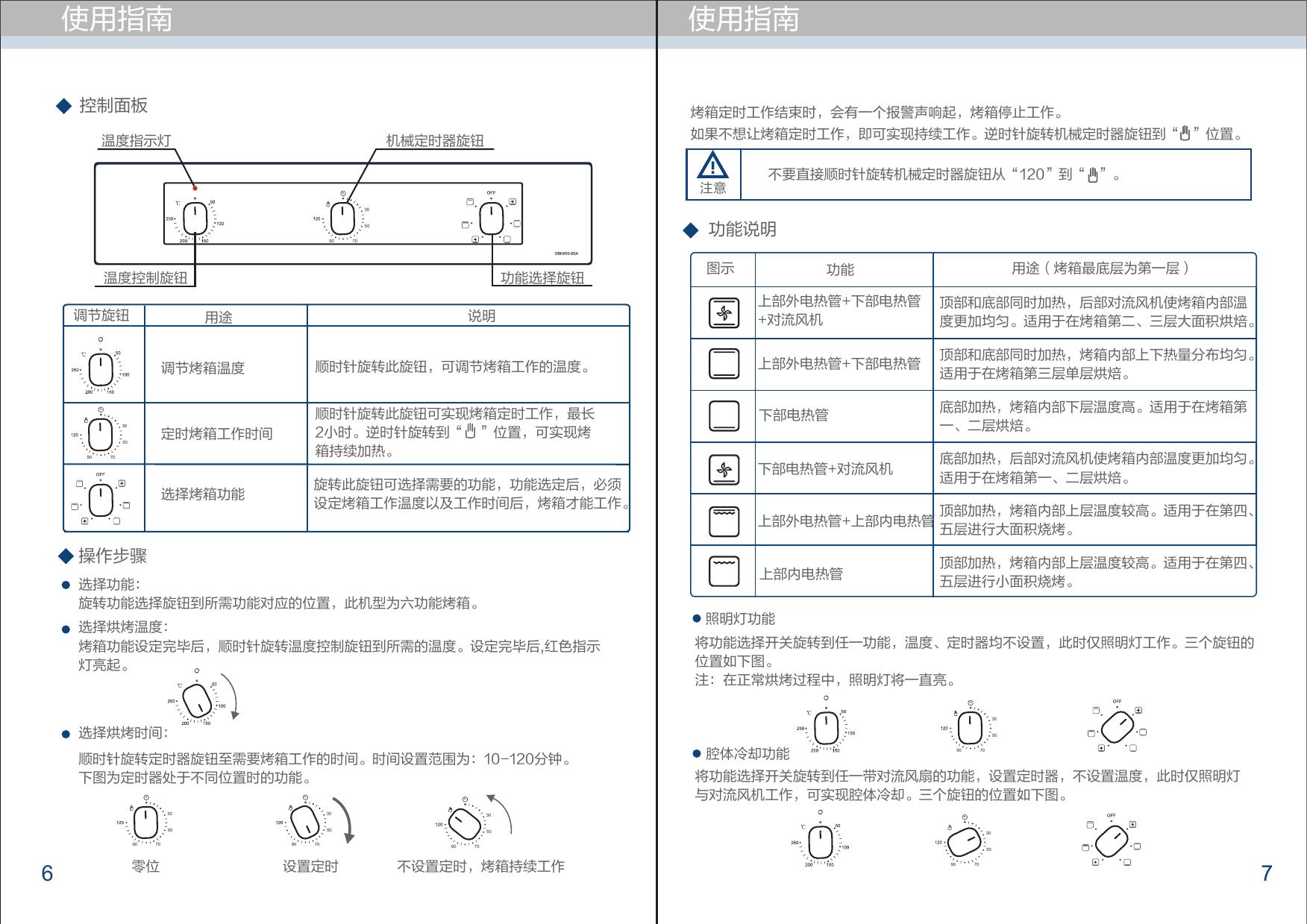The height and width of the screenshot is (924, 1307).
Task: Click the temperature knob in the 调节烤箱温度 row
Action: 101,368
